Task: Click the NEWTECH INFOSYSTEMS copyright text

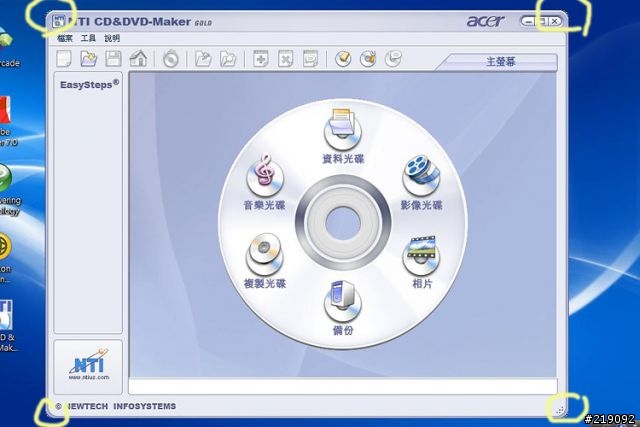Action: pyautogui.click(x=116, y=406)
